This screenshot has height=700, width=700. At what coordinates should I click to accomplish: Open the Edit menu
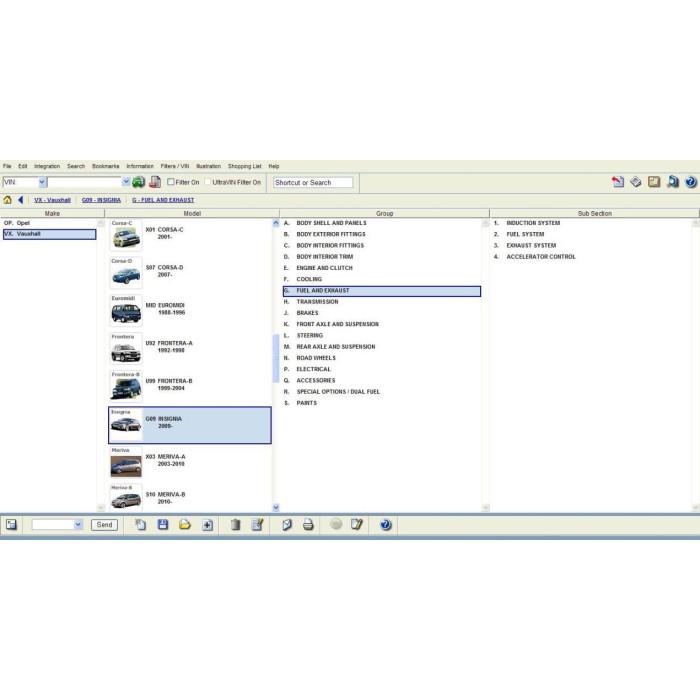tap(23, 166)
